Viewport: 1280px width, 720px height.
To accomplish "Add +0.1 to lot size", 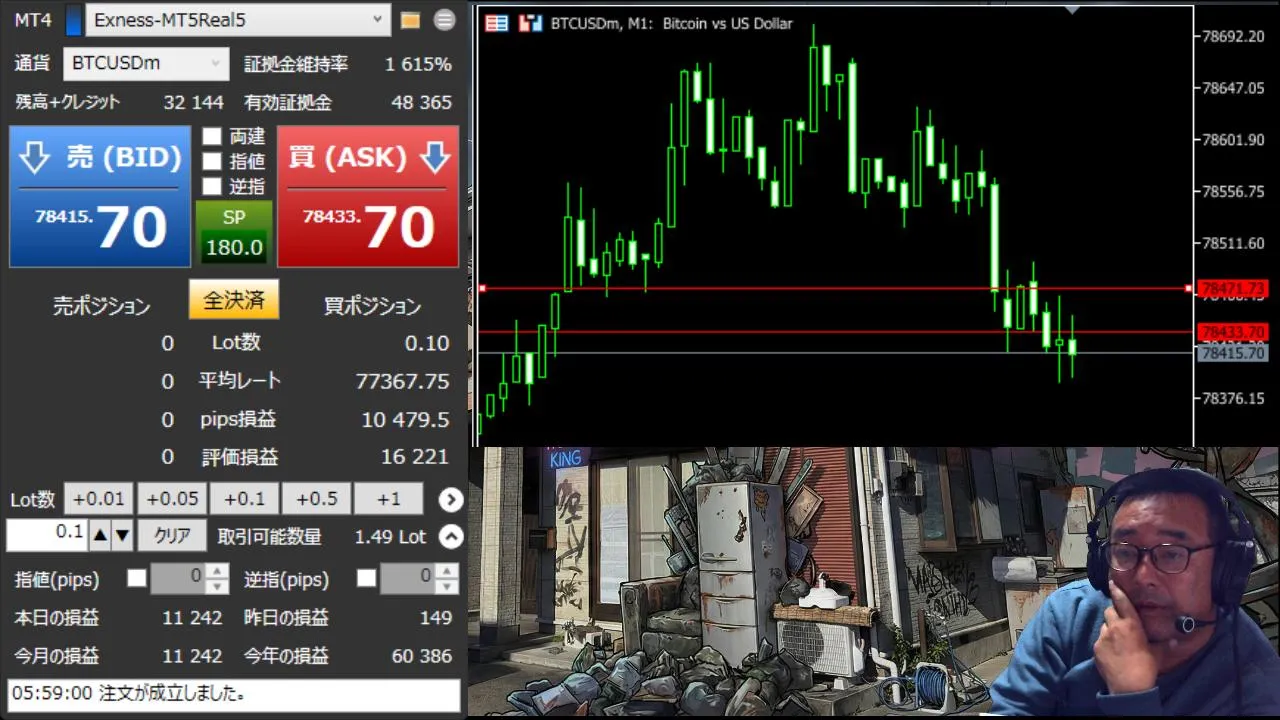I will (x=245, y=499).
